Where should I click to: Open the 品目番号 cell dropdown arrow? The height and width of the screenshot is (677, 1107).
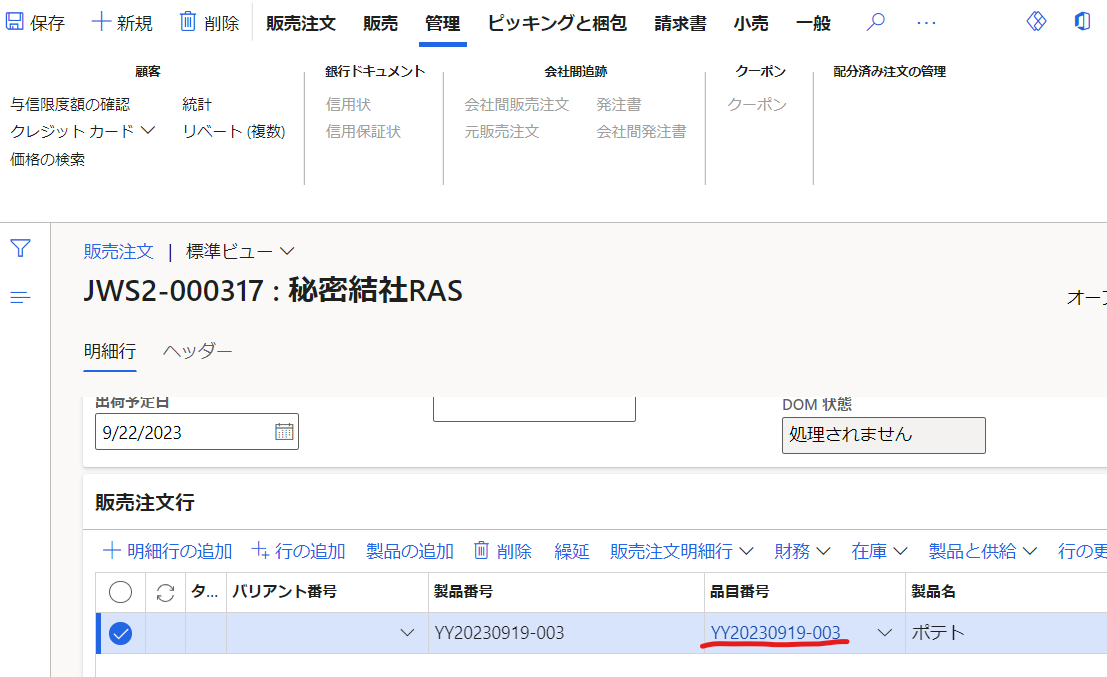(885, 633)
